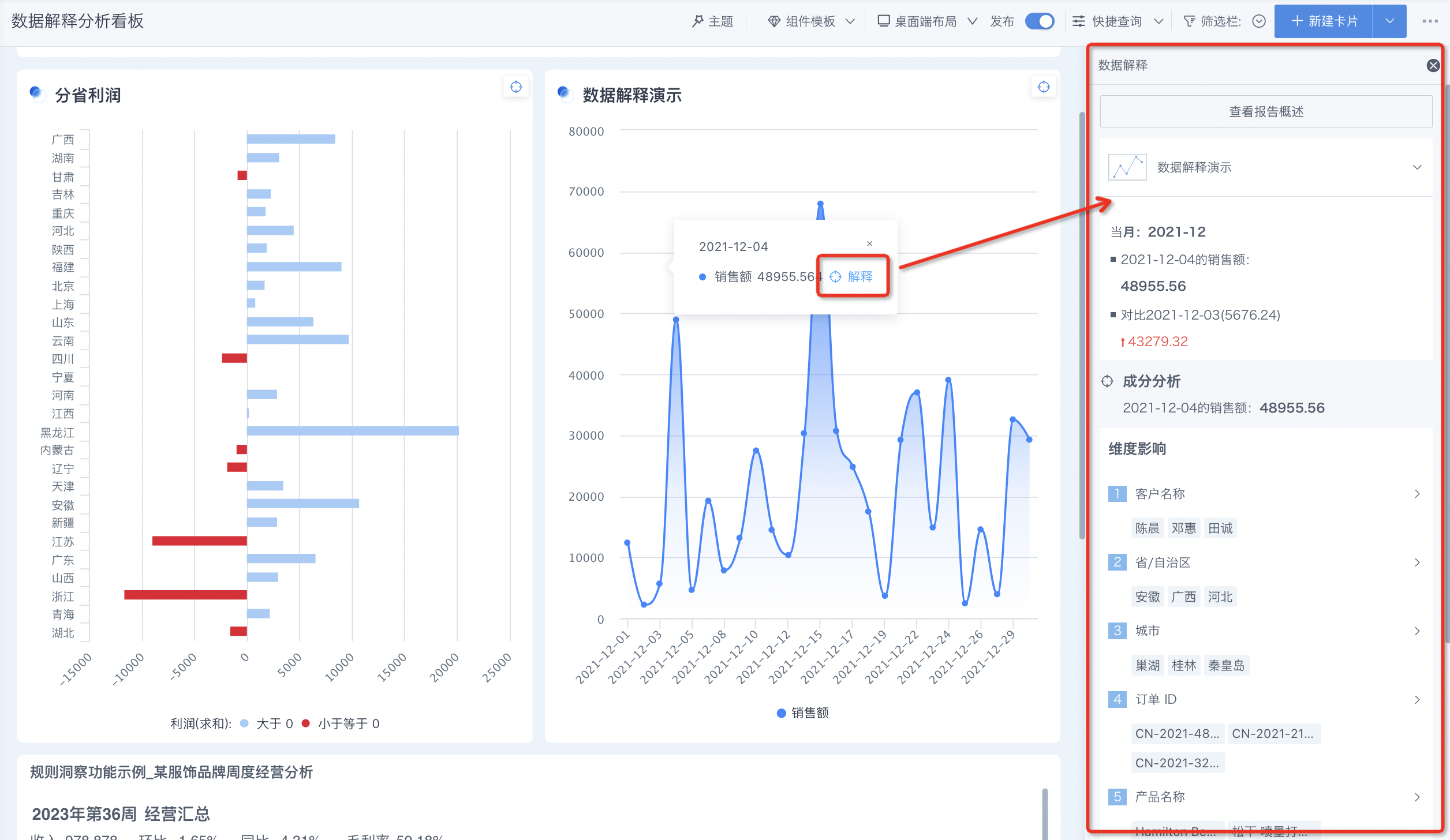Click the 广西 profit bar
This screenshot has width=1450, height=840.
point(291,139)
